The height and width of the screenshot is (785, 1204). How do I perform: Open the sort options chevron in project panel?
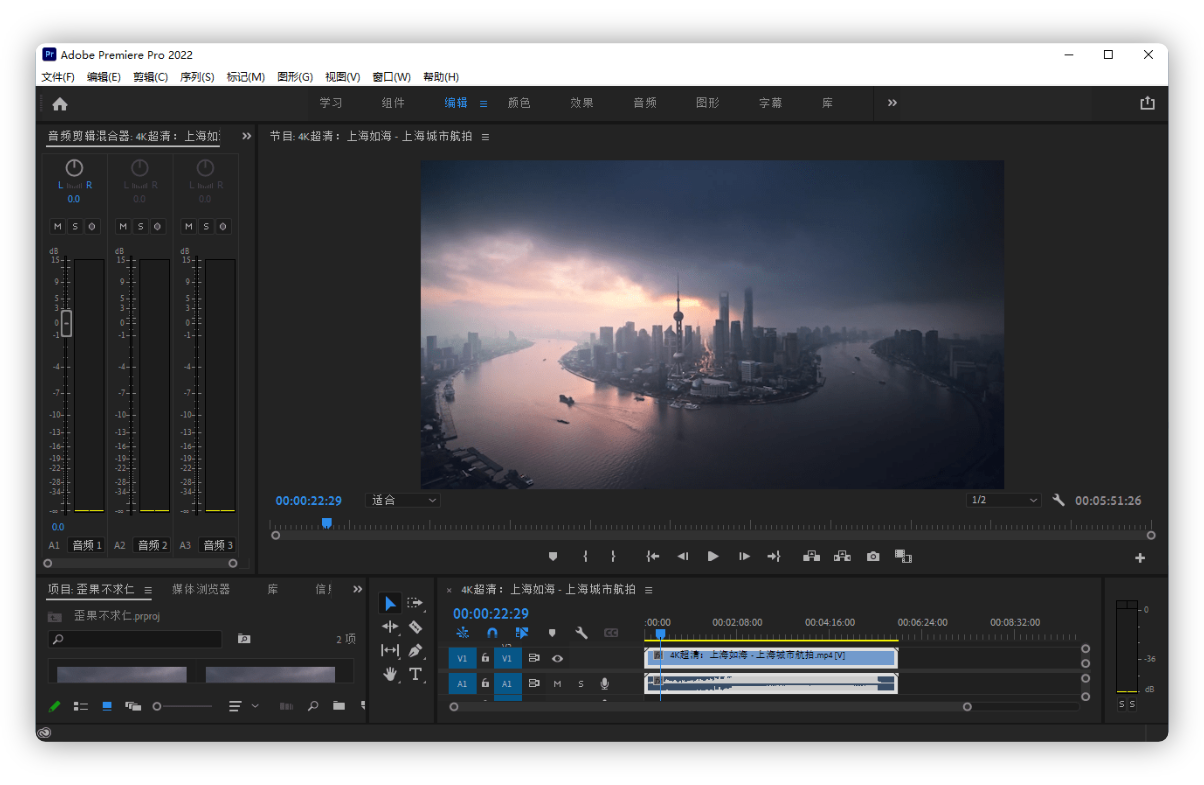(x=253, y=706)
